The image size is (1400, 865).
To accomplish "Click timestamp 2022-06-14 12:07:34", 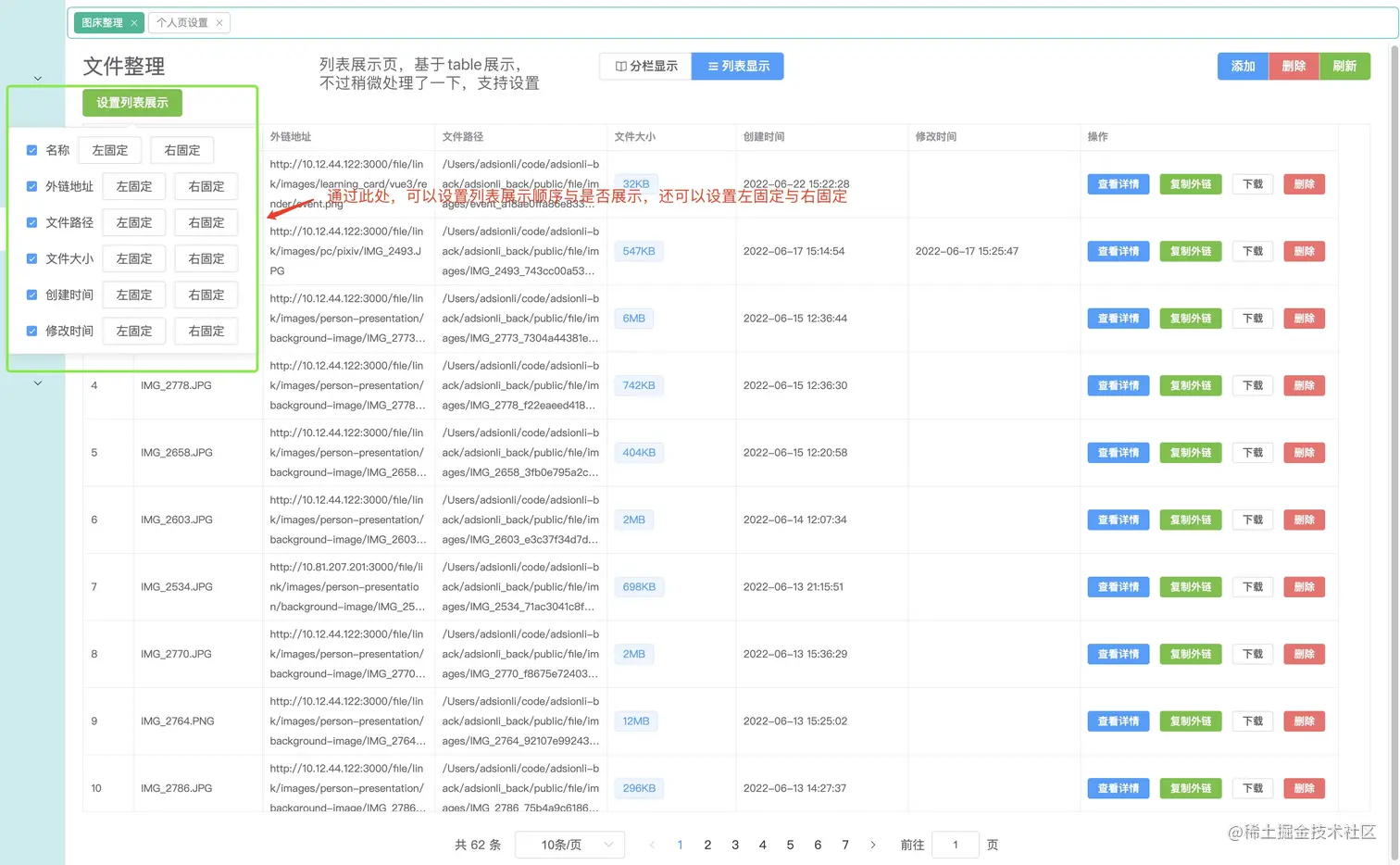I will click(x=795, y=520).
